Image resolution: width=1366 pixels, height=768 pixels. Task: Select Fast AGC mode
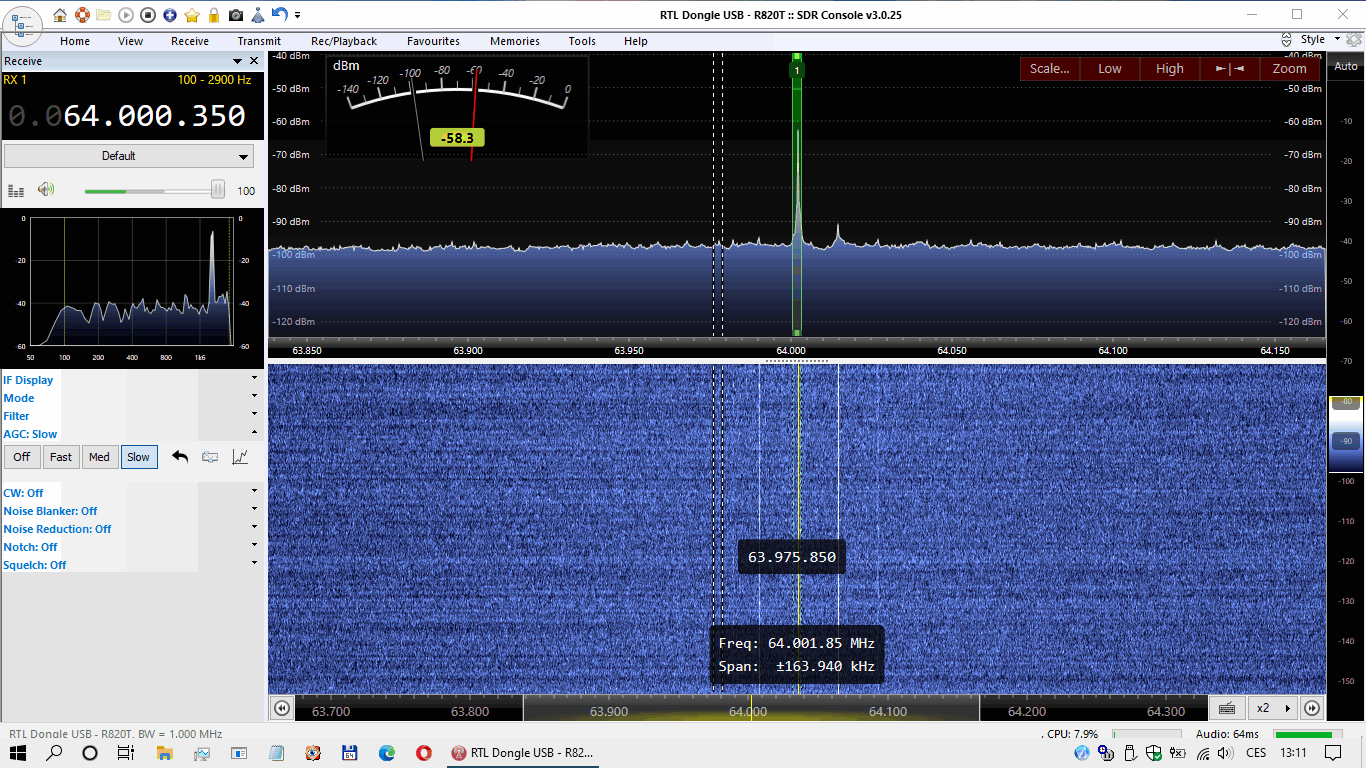[x=61, y=457]
